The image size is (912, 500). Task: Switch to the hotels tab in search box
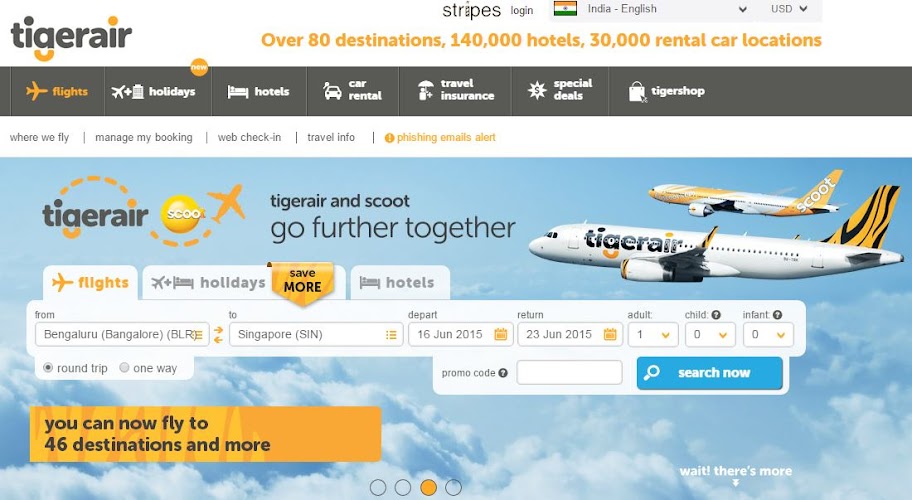pyautogui.click(x=400, y=283)
